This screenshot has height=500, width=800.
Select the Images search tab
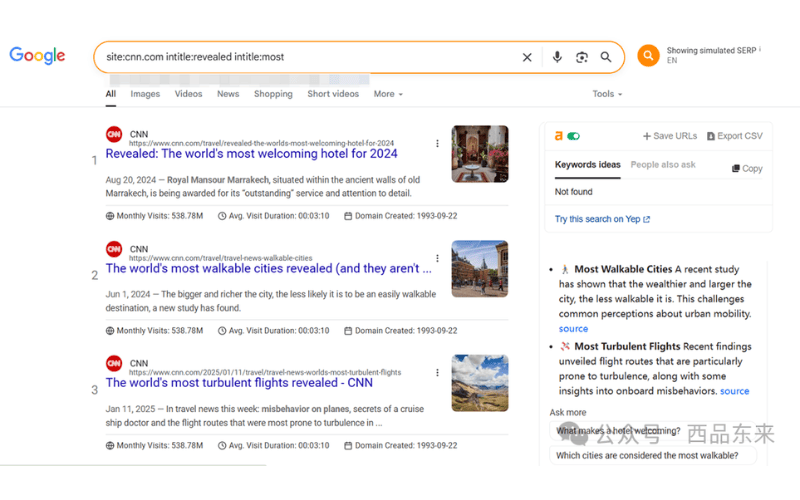click(145, 94)
